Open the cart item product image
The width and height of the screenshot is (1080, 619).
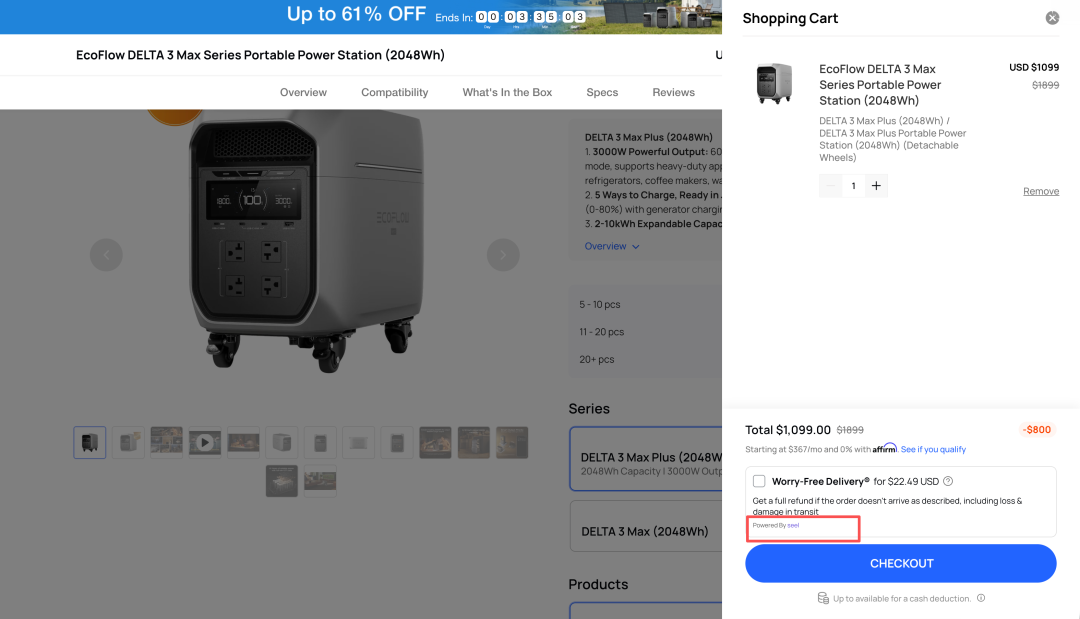774,83
